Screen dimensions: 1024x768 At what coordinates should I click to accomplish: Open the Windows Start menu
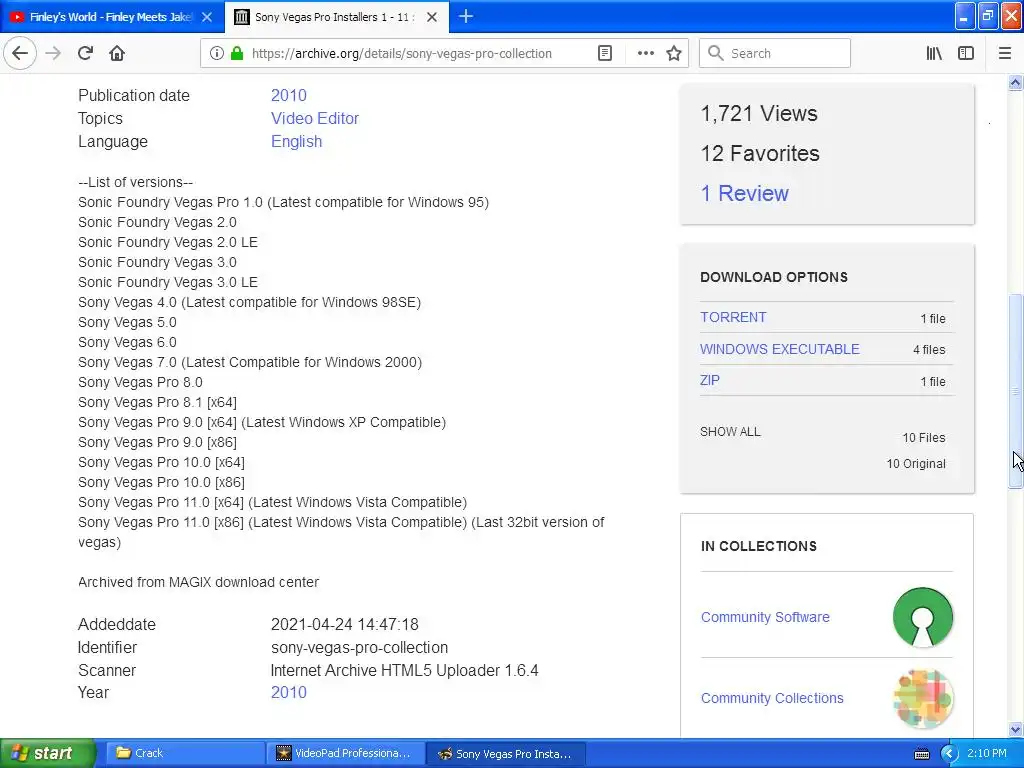[x=47, y=754]
